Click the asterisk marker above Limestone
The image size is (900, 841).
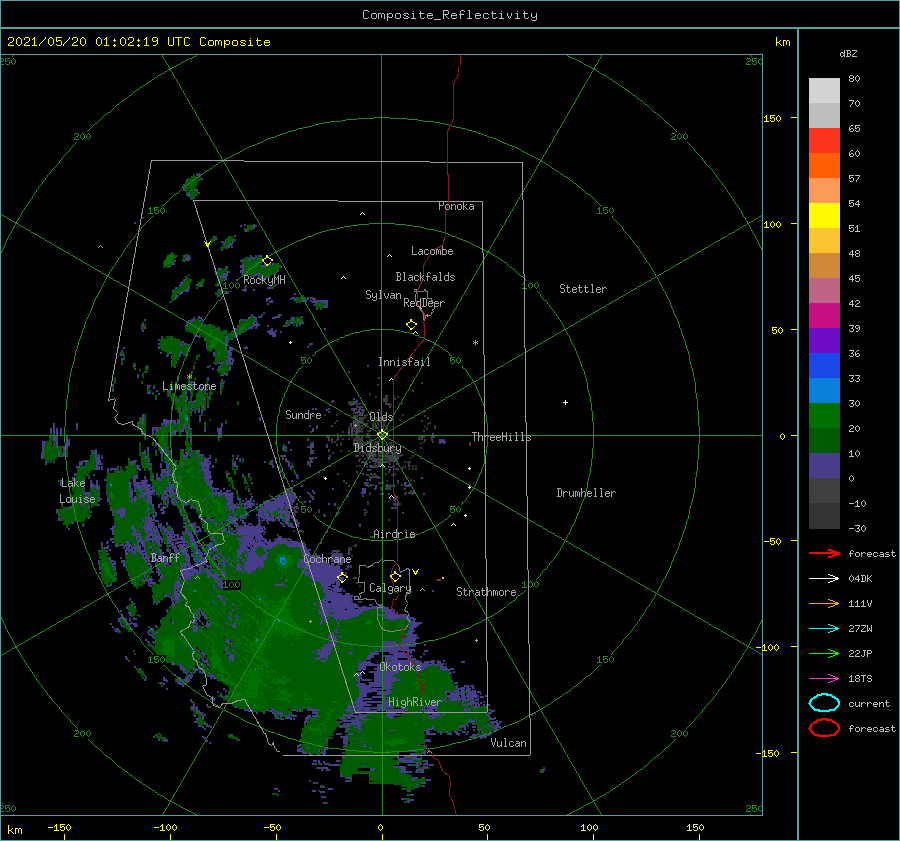click(189, 377)
